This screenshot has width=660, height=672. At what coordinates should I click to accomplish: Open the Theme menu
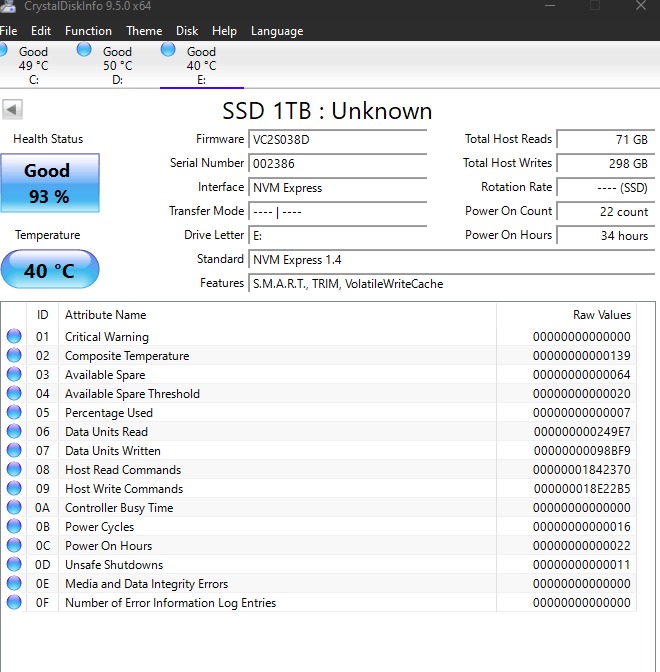[x=144, y=31]
